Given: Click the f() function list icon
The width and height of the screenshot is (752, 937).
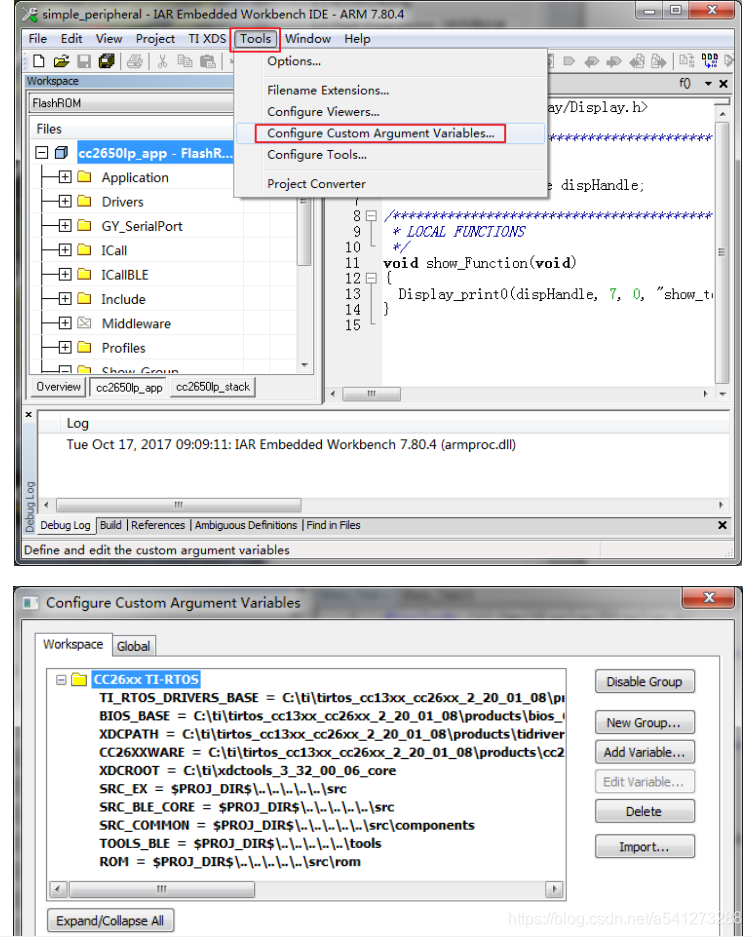Looking at the screenshot, I should (x=685, y=84).
